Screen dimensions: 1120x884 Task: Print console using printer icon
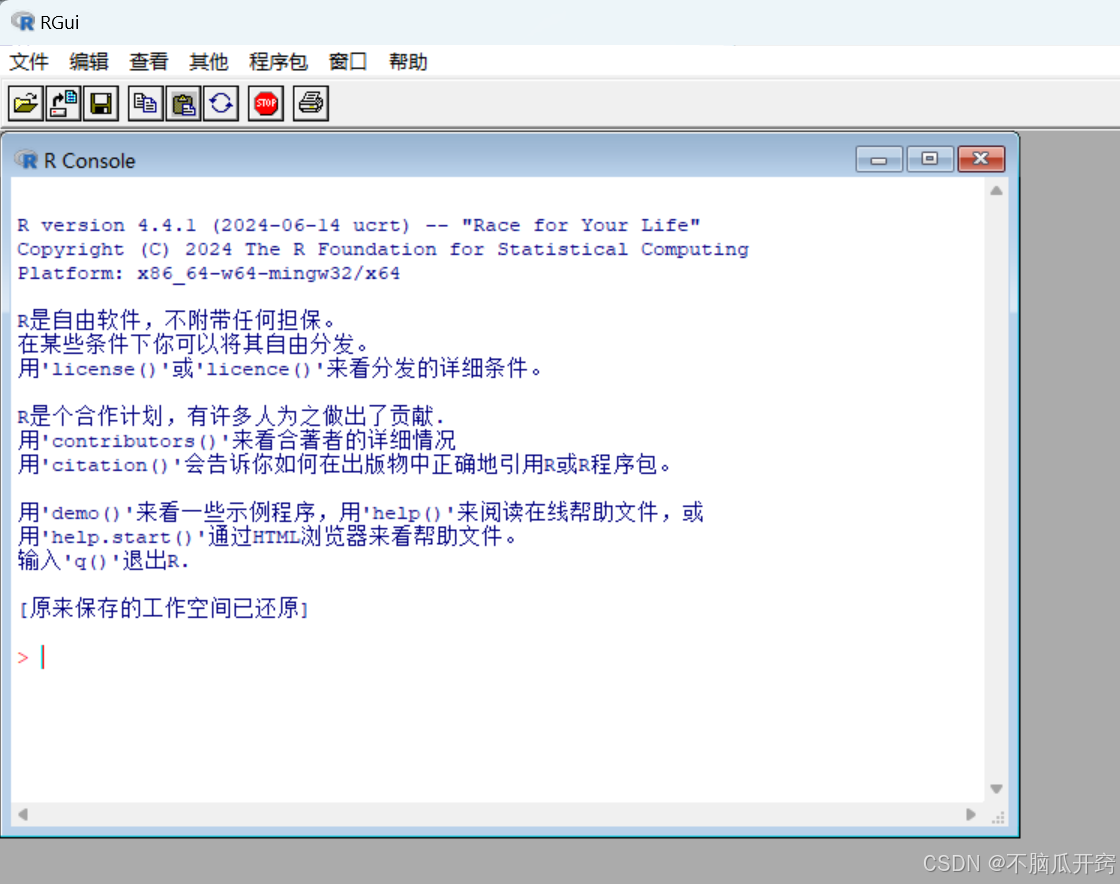pyautogui.click(x=311, y=104)
